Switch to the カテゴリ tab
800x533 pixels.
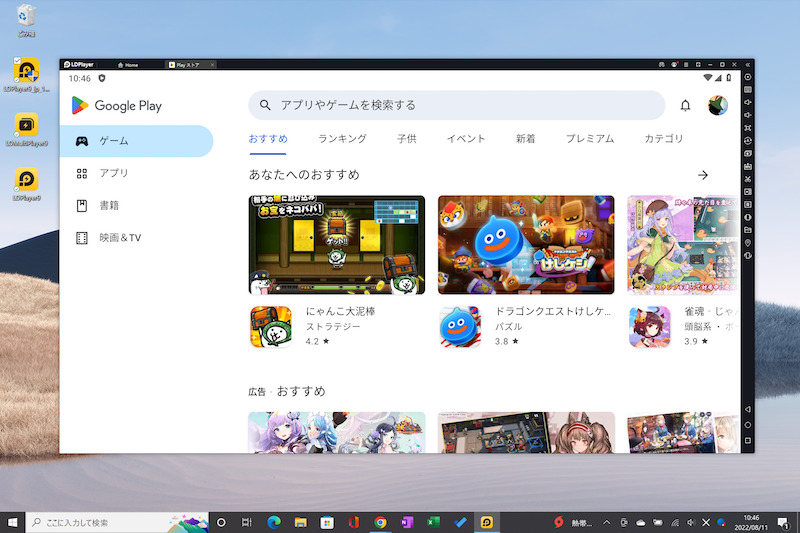point(664,139)
